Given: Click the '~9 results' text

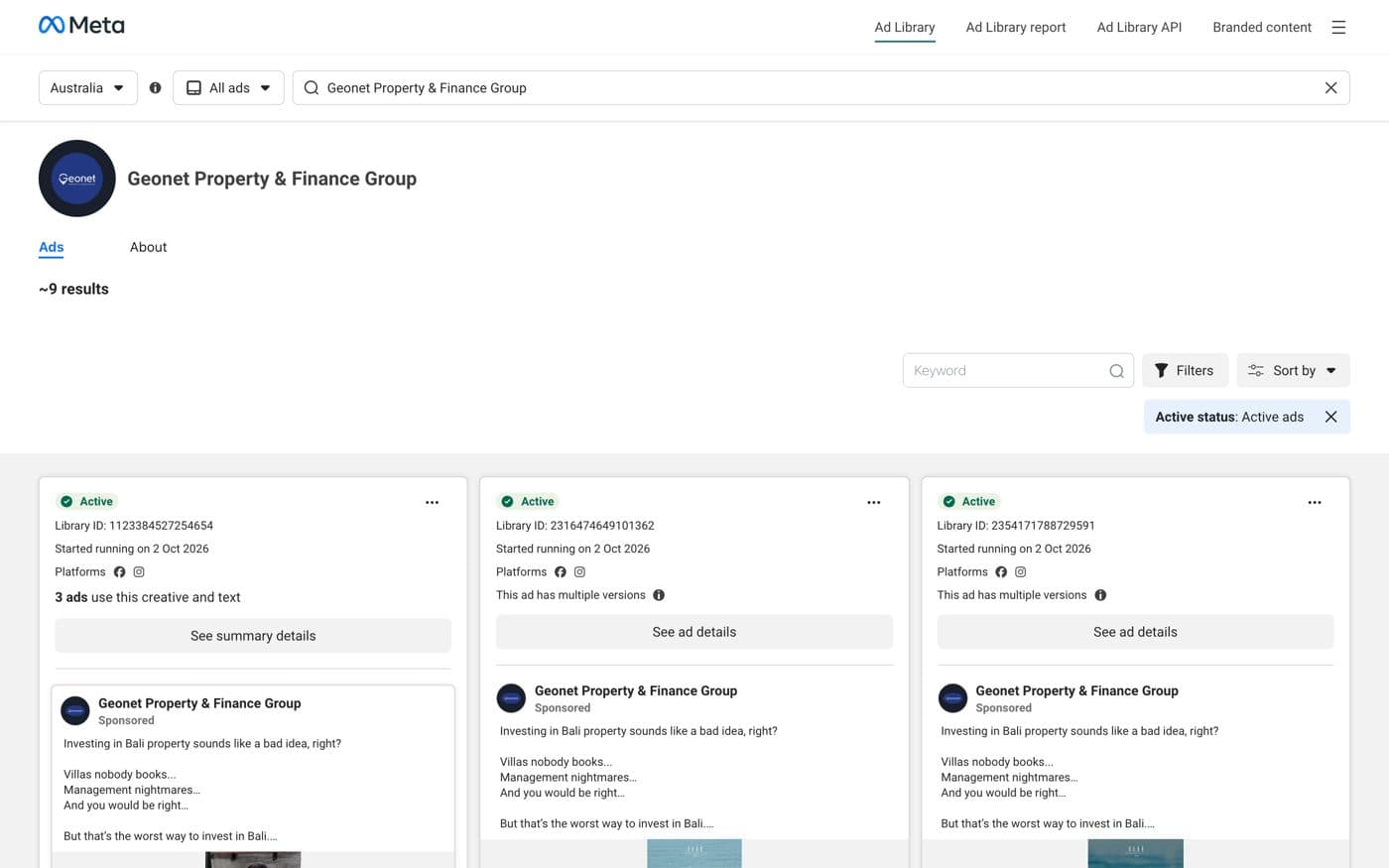Looking at the screenshot, I should [x=73, y=289].
